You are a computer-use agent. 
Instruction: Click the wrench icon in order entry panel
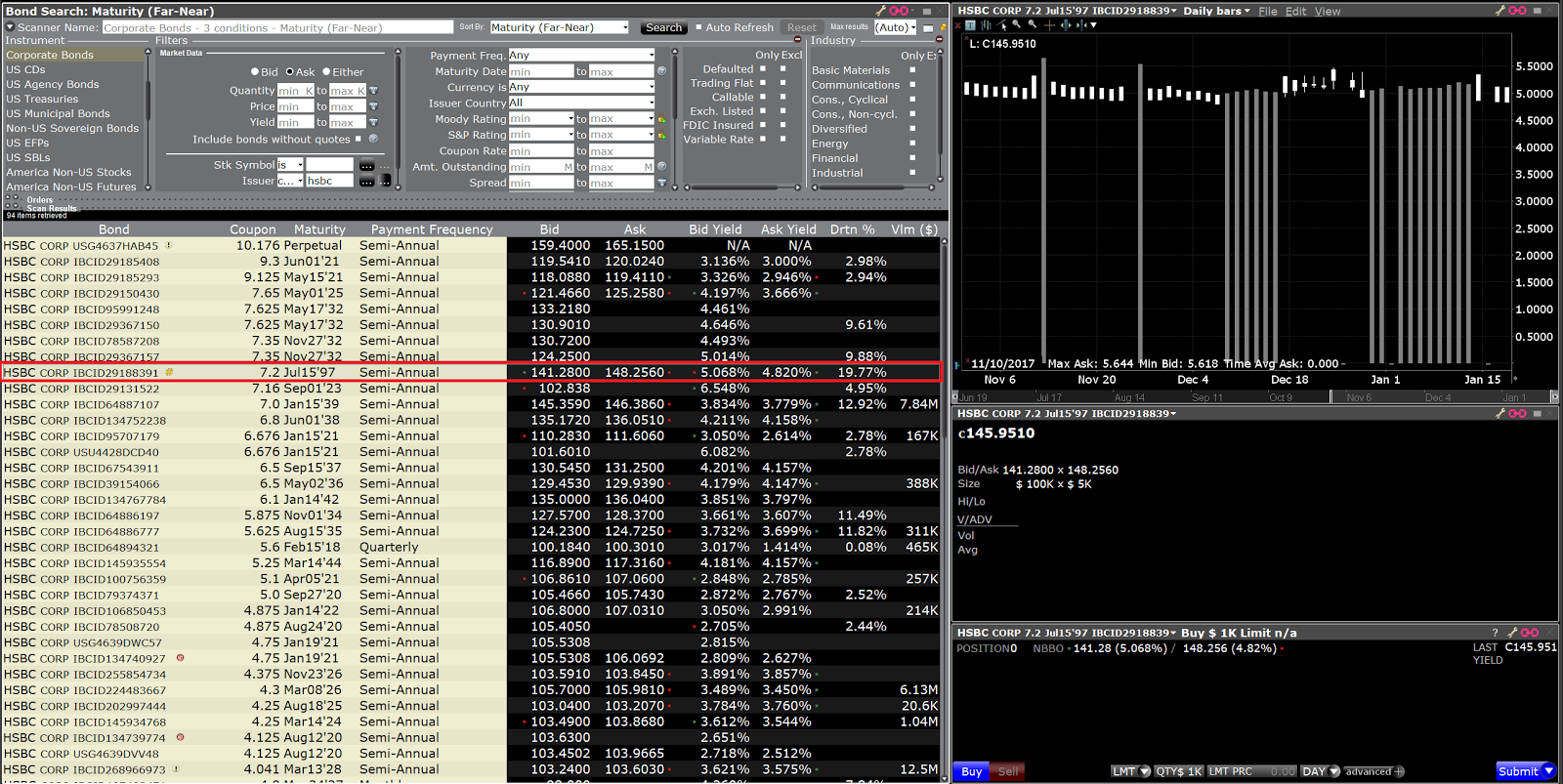pyautogui.click(x=1511, y=633)
